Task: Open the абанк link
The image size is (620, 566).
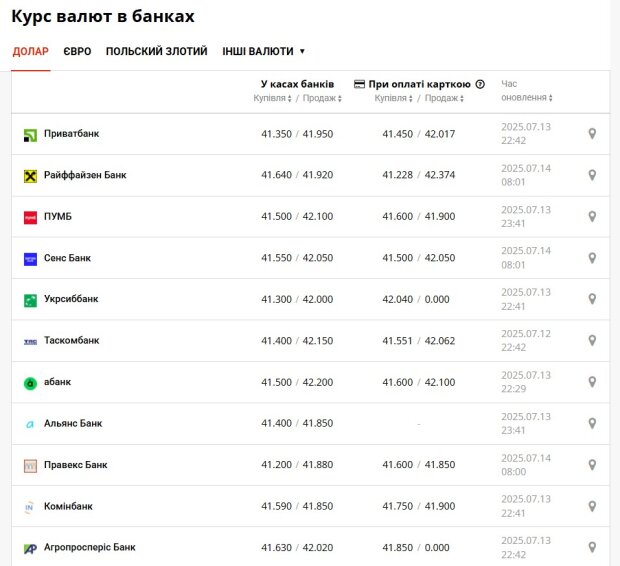Action: (57, 382)
